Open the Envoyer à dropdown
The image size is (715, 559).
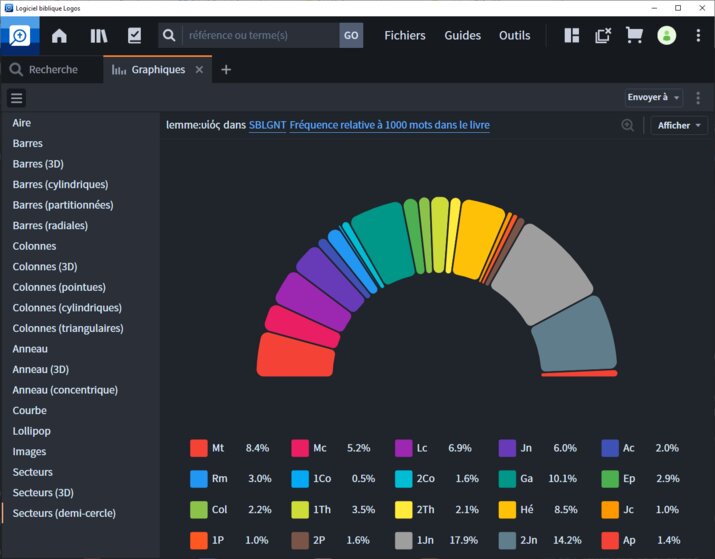[x=653, y=98]
